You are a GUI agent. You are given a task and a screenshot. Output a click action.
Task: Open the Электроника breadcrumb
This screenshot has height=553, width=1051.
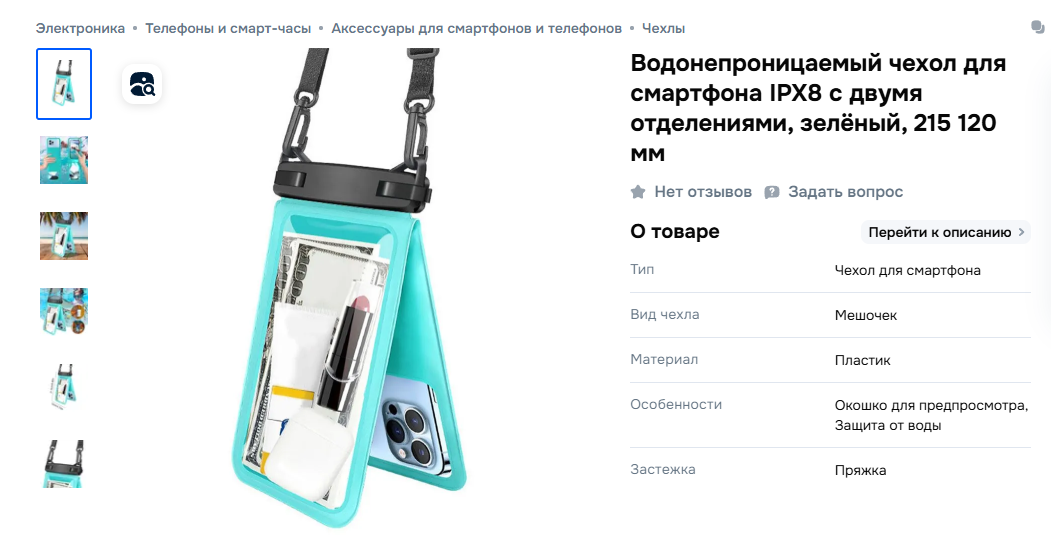pos(80,28)
